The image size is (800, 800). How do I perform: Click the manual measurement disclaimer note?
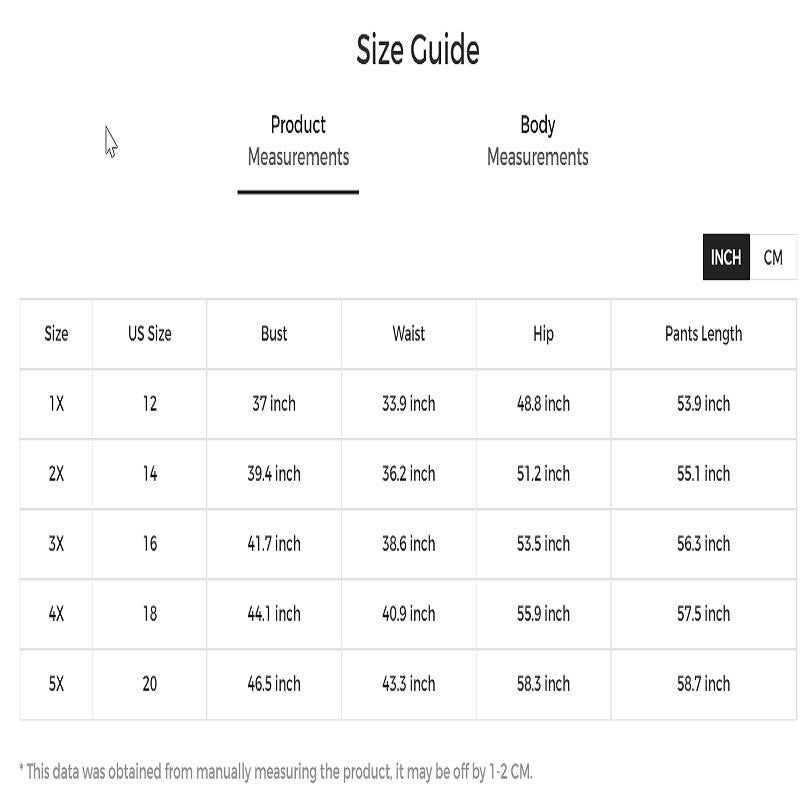[276, 771]
